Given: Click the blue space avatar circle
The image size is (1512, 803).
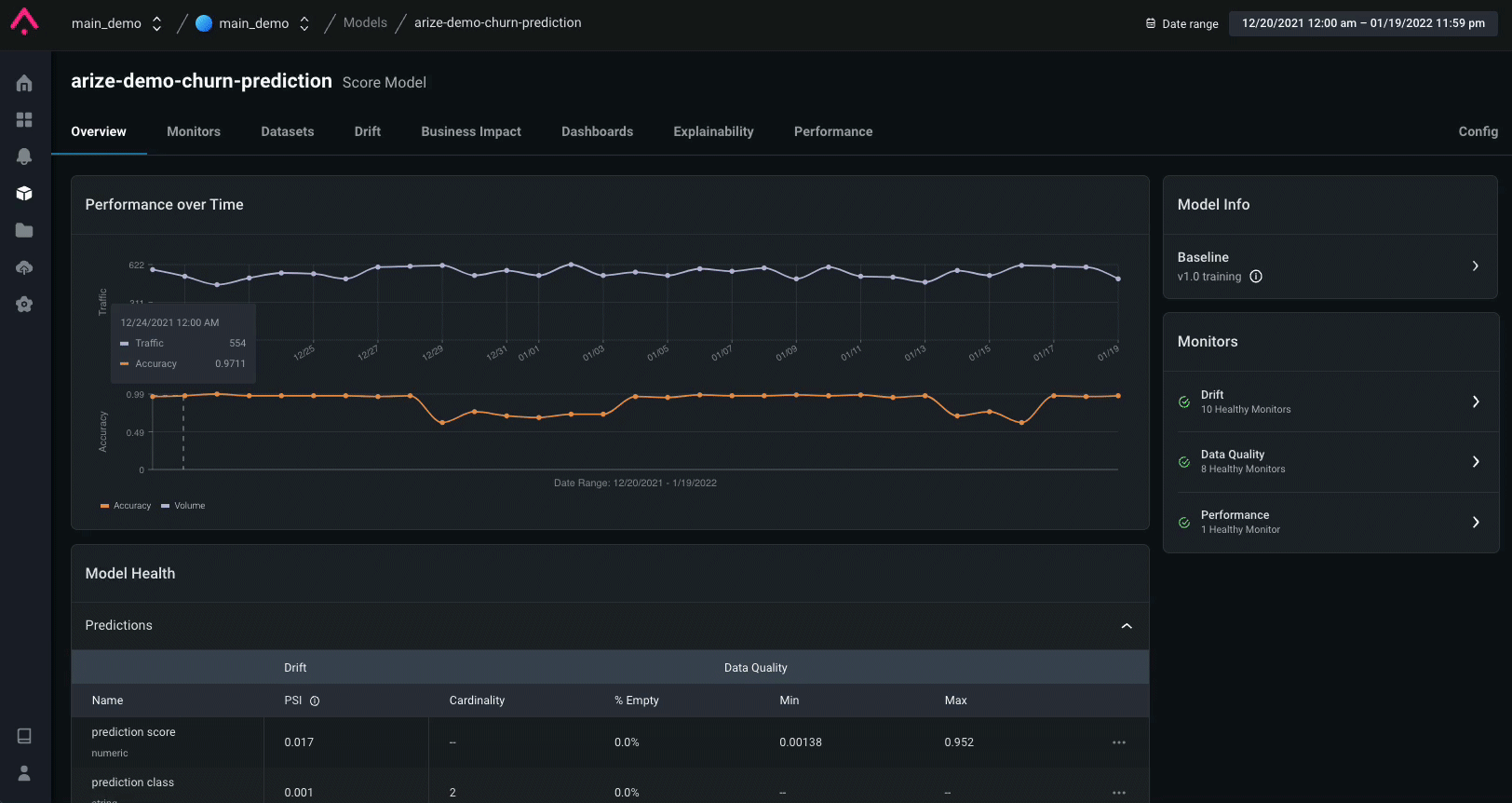Looking at the screenshot, I should [204, 23].
